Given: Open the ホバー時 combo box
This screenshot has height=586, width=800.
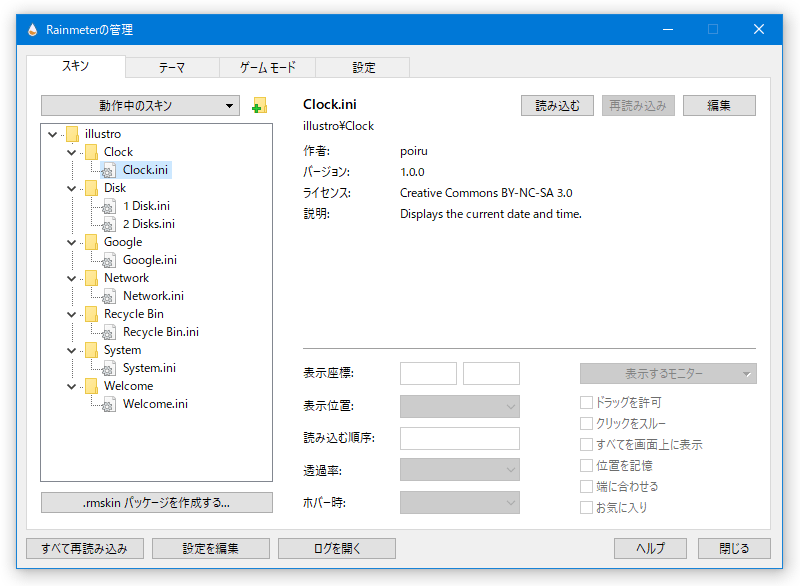Looking at the screenshot, I should 460,502.
